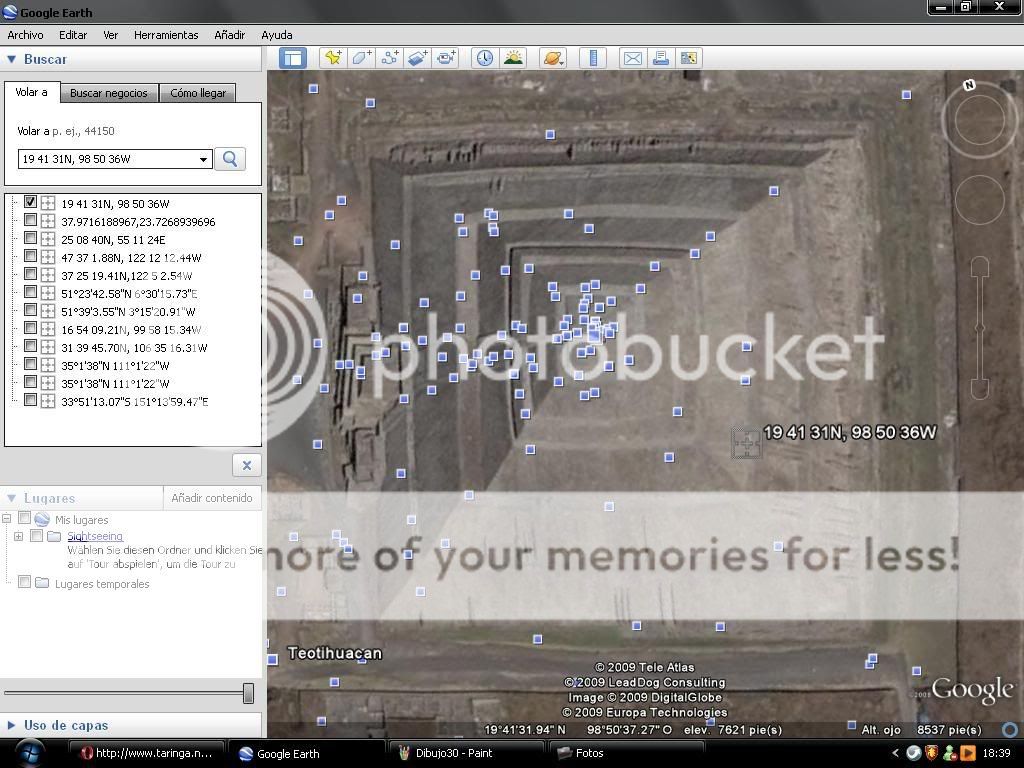Expand the Uso de capas panel
Image resolution: width=1024 pixels, height=768 pixels.
coord(11,725)
